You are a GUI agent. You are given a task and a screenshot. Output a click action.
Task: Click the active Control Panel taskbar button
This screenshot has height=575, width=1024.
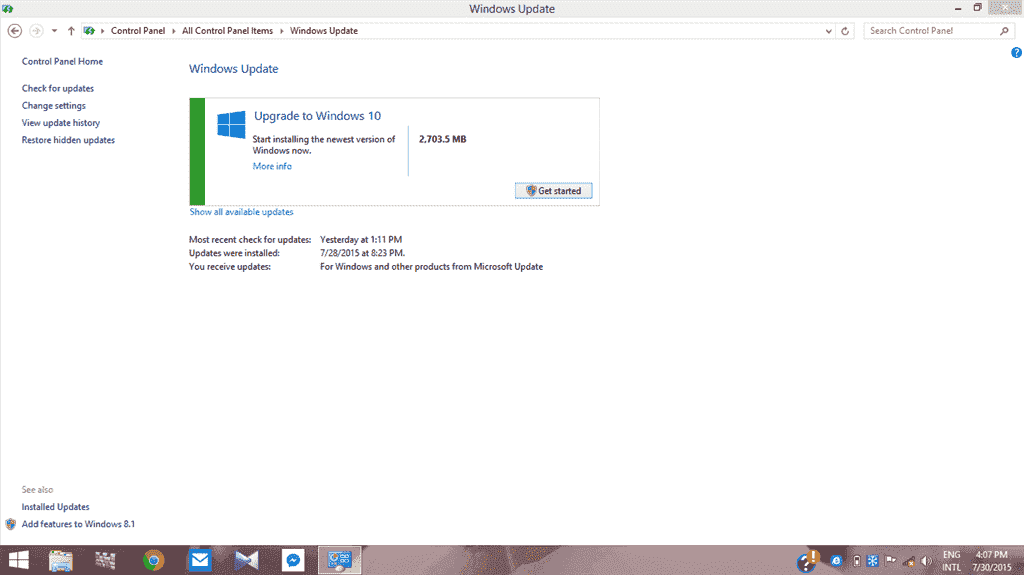340,560
